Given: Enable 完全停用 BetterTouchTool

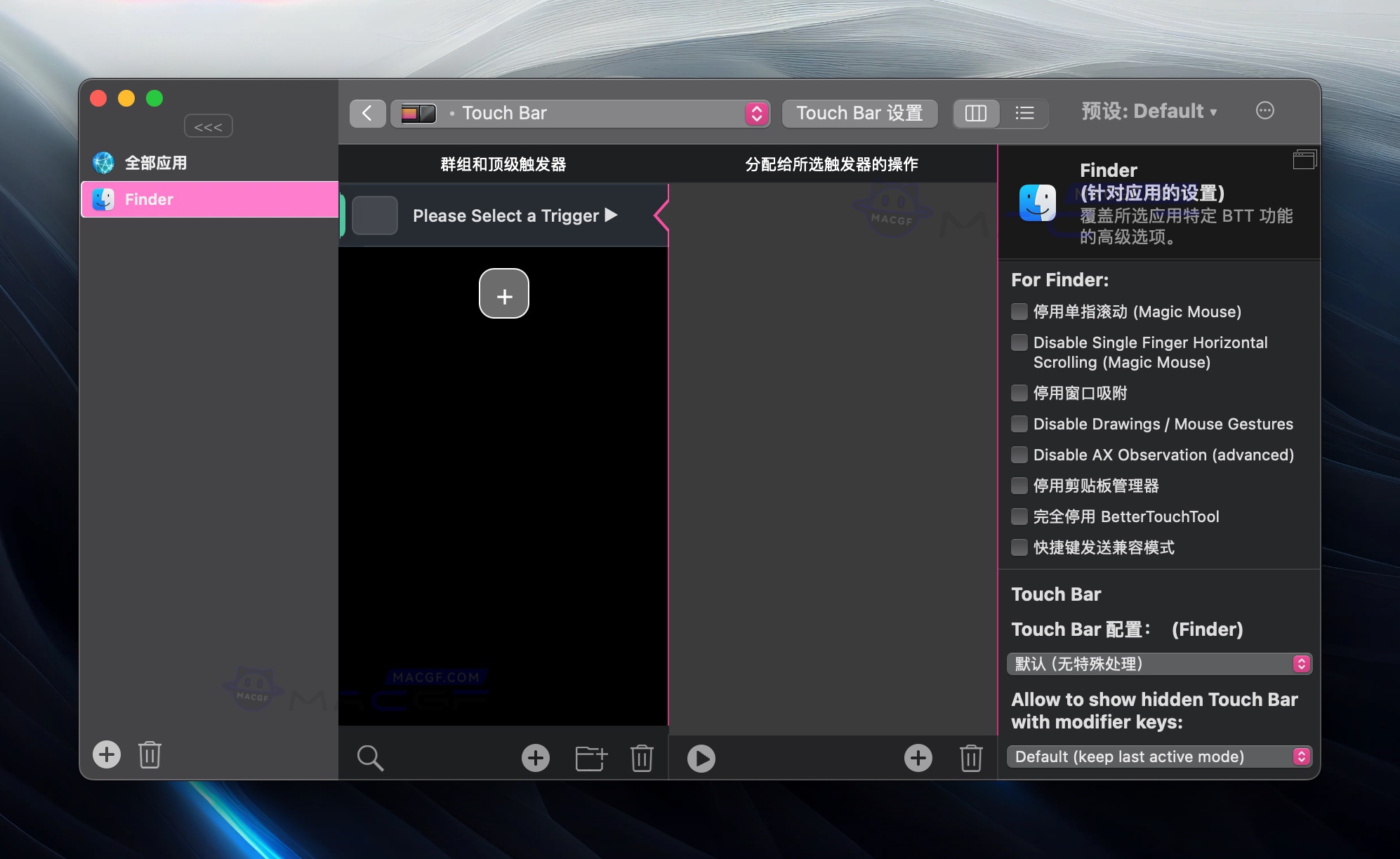Looking at the screenshot, I should [x=1019, y=517].
